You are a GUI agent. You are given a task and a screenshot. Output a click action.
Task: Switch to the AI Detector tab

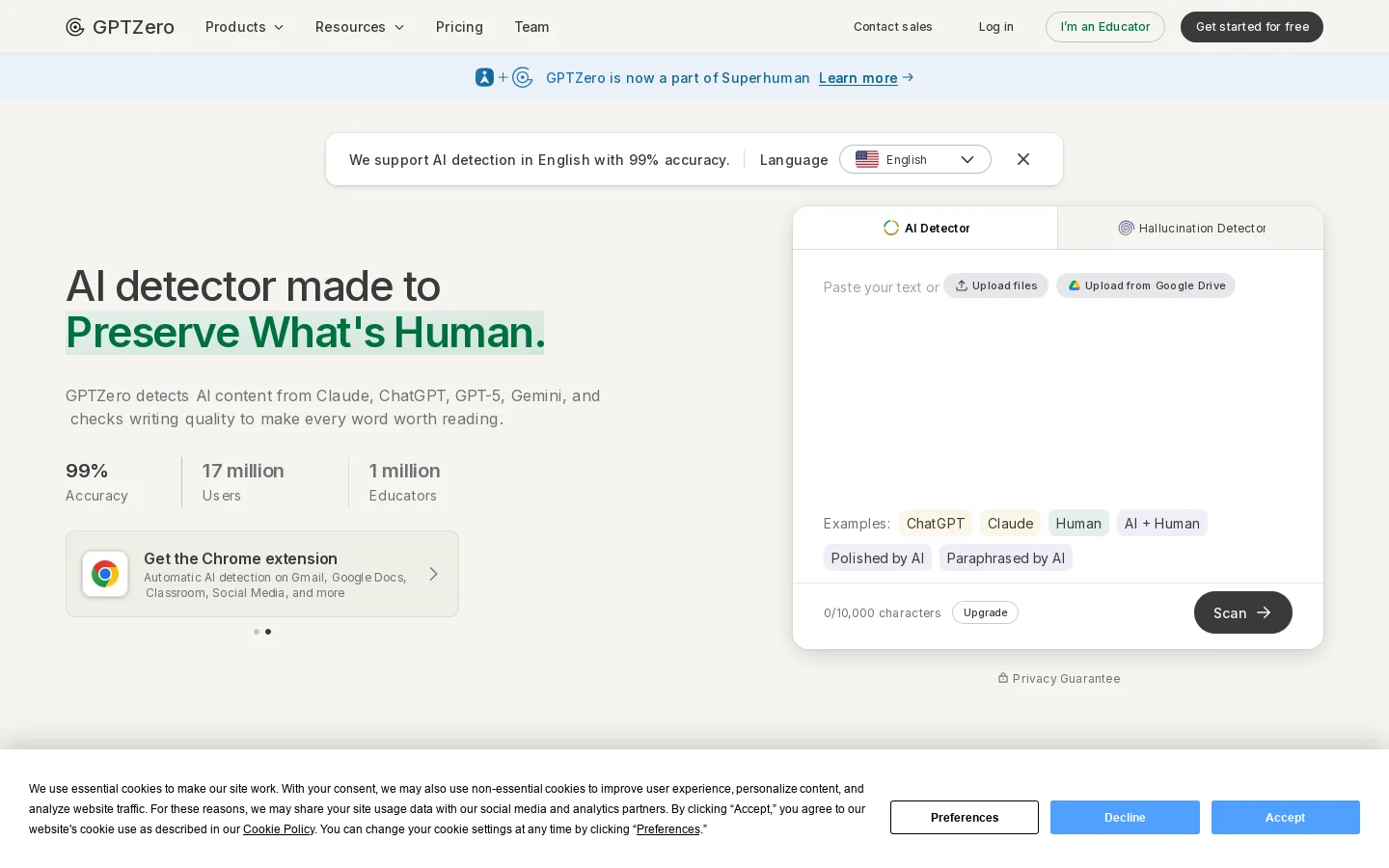pos(925,228)
